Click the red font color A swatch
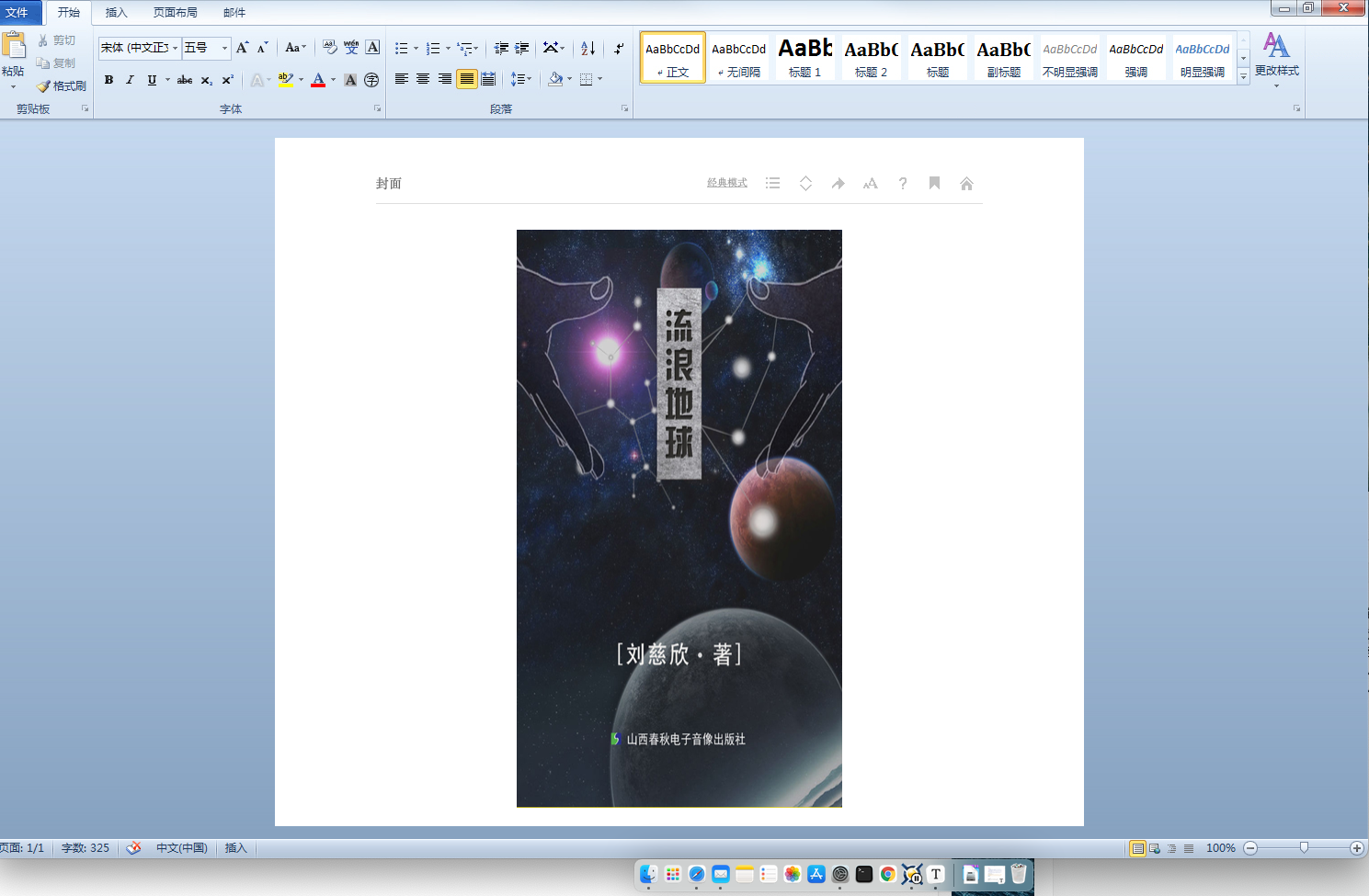The width and height of the screenshot is (1369, 896). (x=318, y=80)
